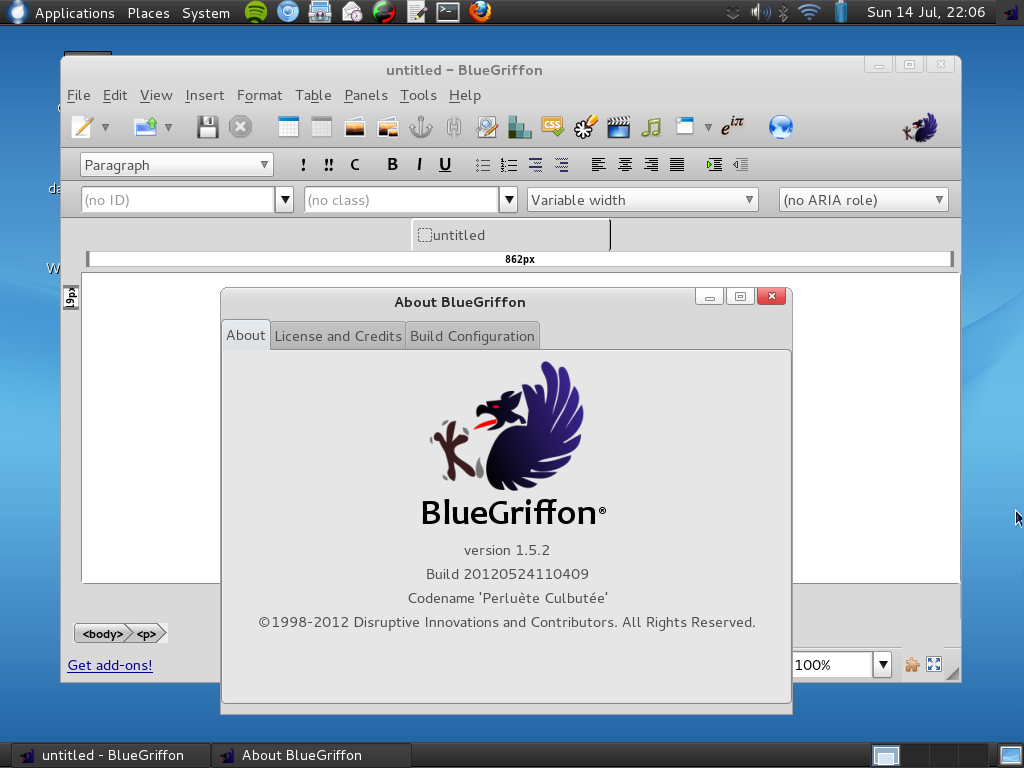Open the CSS stylesheet editor icon
The width and height of the screenshot is (1024, 768).
[x=552, y=126]
